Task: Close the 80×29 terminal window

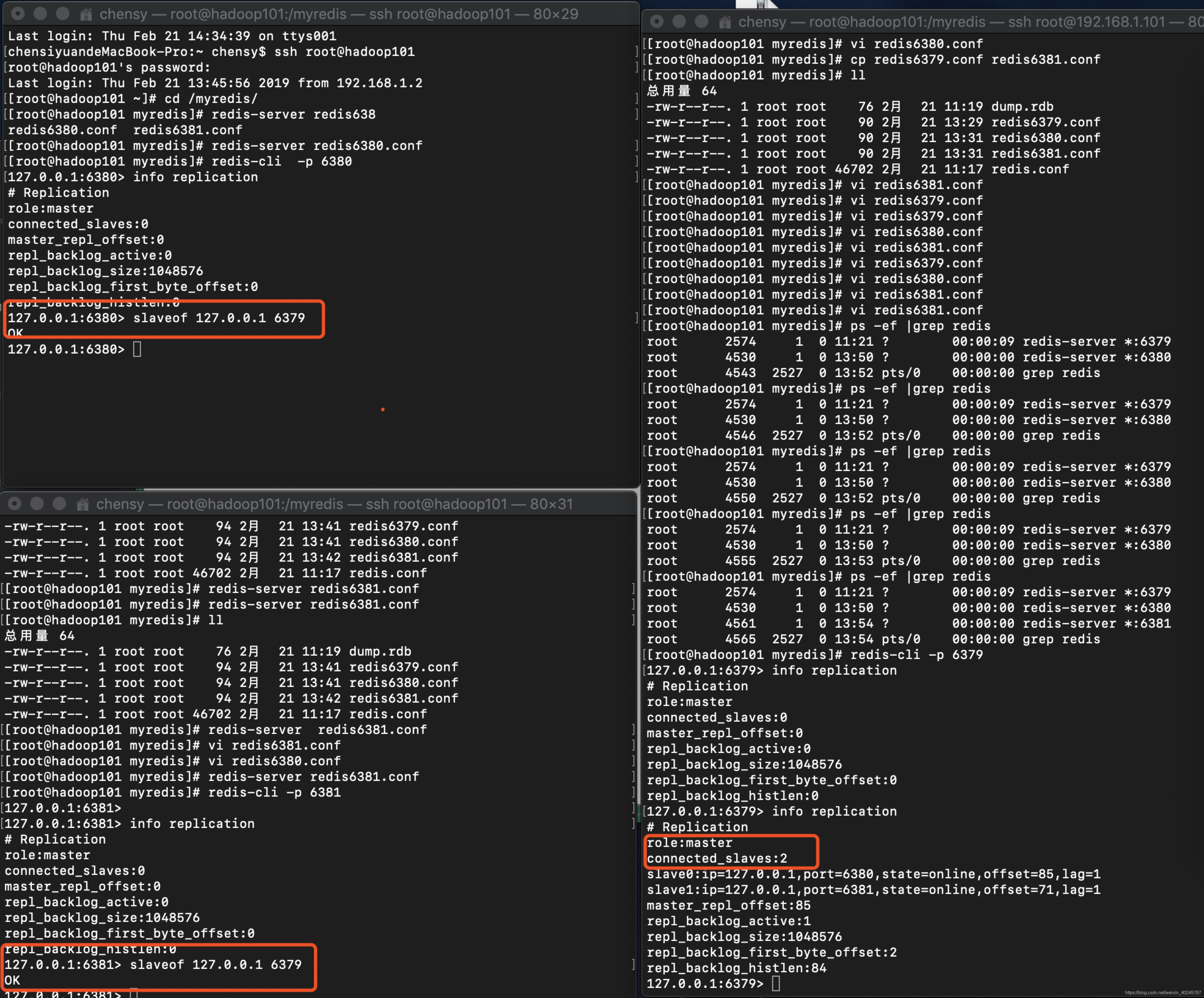Action: (18, 13)
